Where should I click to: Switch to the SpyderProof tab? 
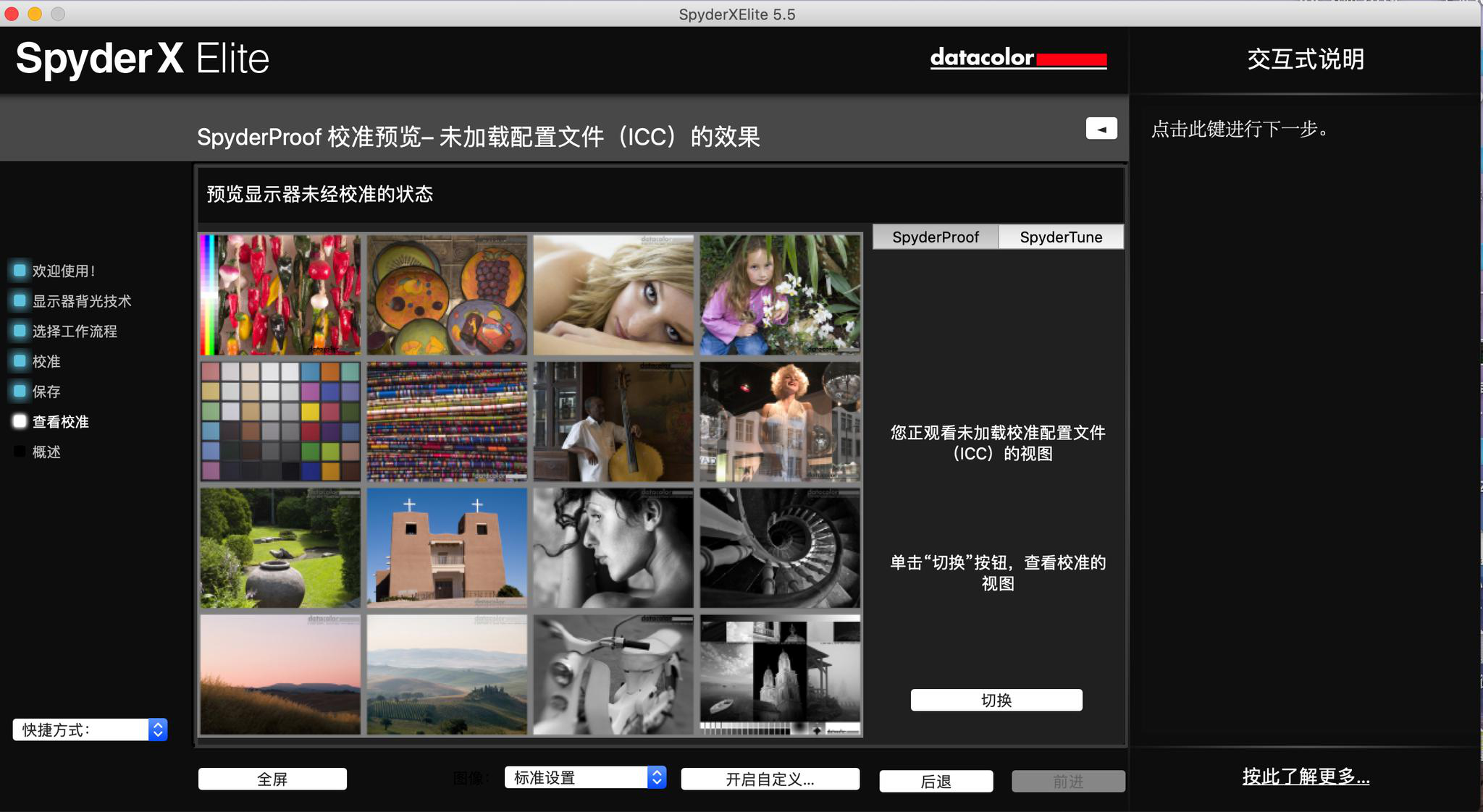point(935,237)
